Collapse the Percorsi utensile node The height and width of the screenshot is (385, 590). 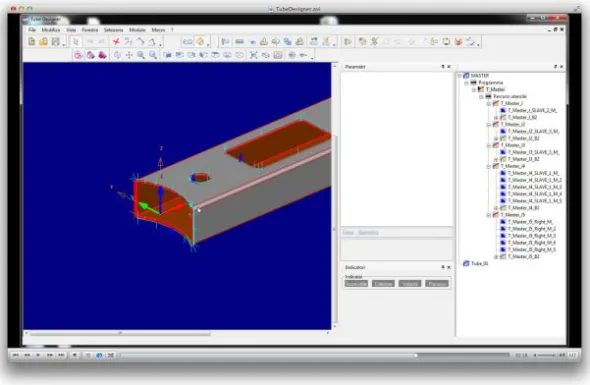[481, 97]
